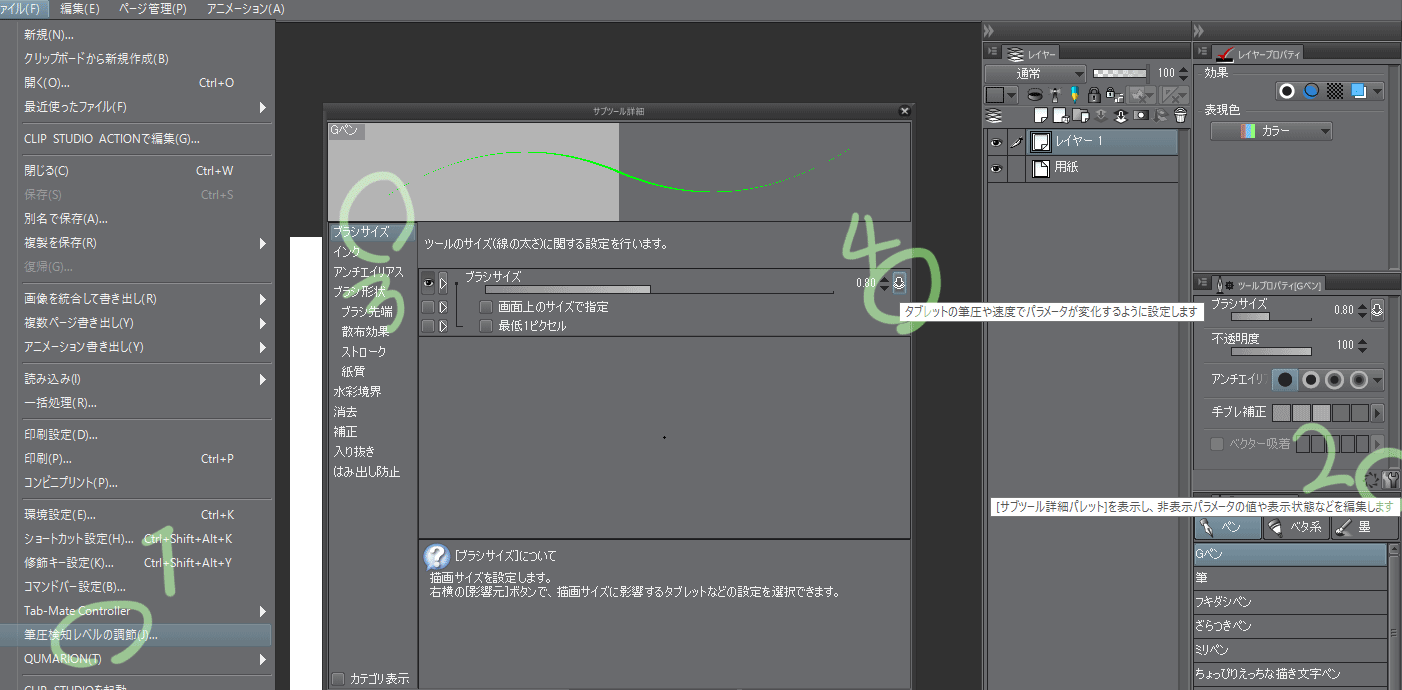The image size is (1402, 690).
Task: Open the アニメーション(A) menu
Action: point(246,8)
